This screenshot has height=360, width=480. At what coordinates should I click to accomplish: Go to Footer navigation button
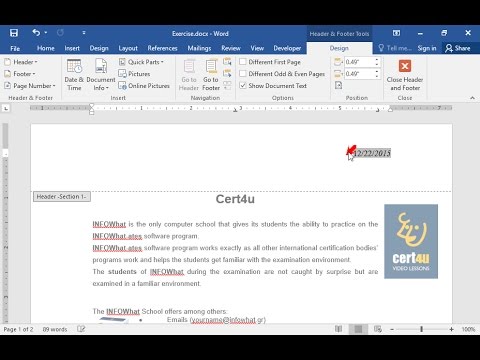tap(211, 75)
